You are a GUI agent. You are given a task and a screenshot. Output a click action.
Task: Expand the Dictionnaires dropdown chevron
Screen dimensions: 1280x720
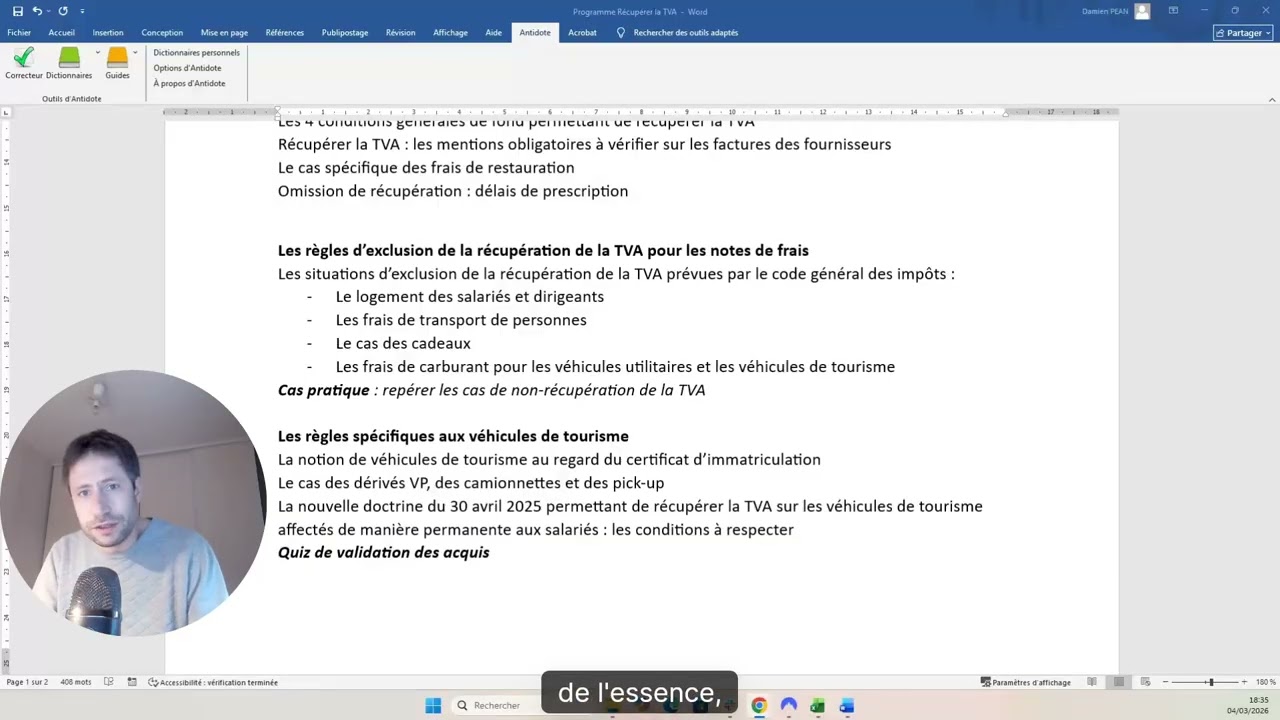tap(97, 52)
